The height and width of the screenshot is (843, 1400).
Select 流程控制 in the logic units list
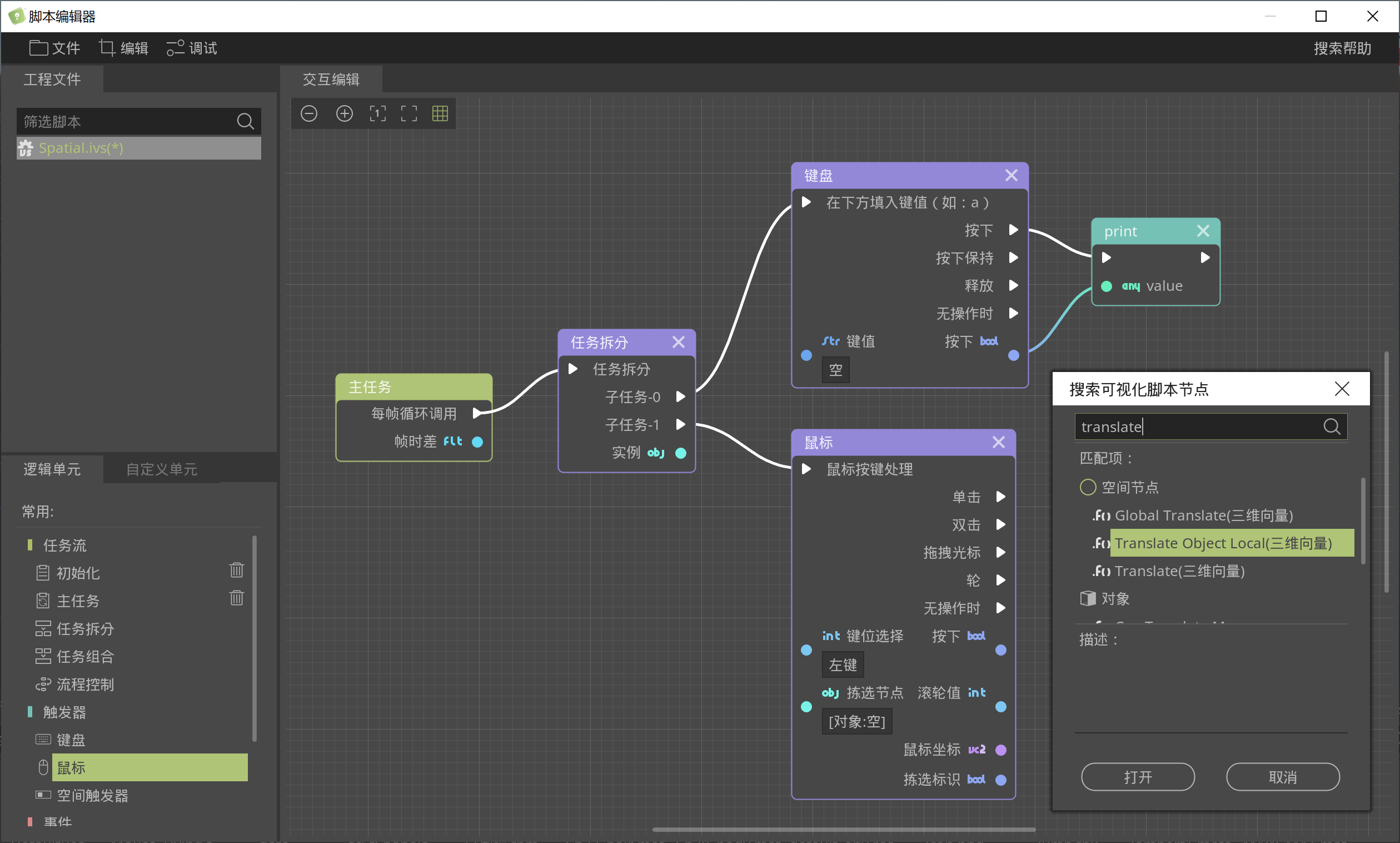click(85, 685)
